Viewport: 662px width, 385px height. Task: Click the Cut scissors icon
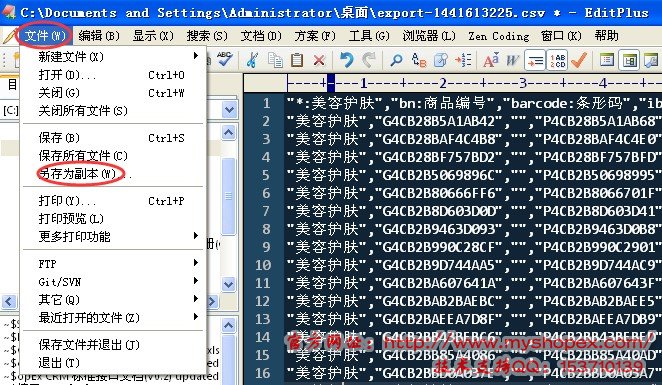252,60
